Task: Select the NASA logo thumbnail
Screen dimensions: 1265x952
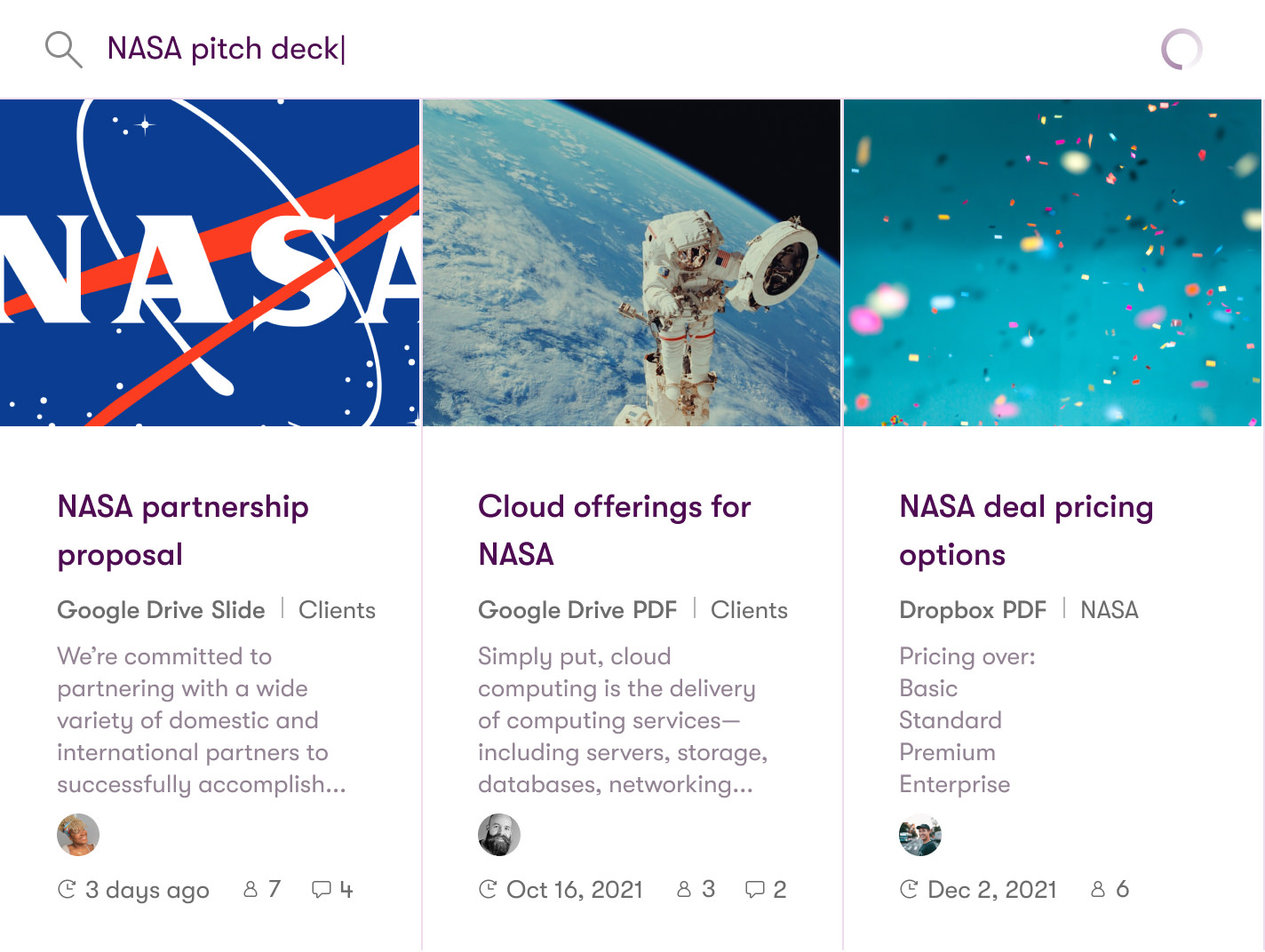Action: point(210,263)
